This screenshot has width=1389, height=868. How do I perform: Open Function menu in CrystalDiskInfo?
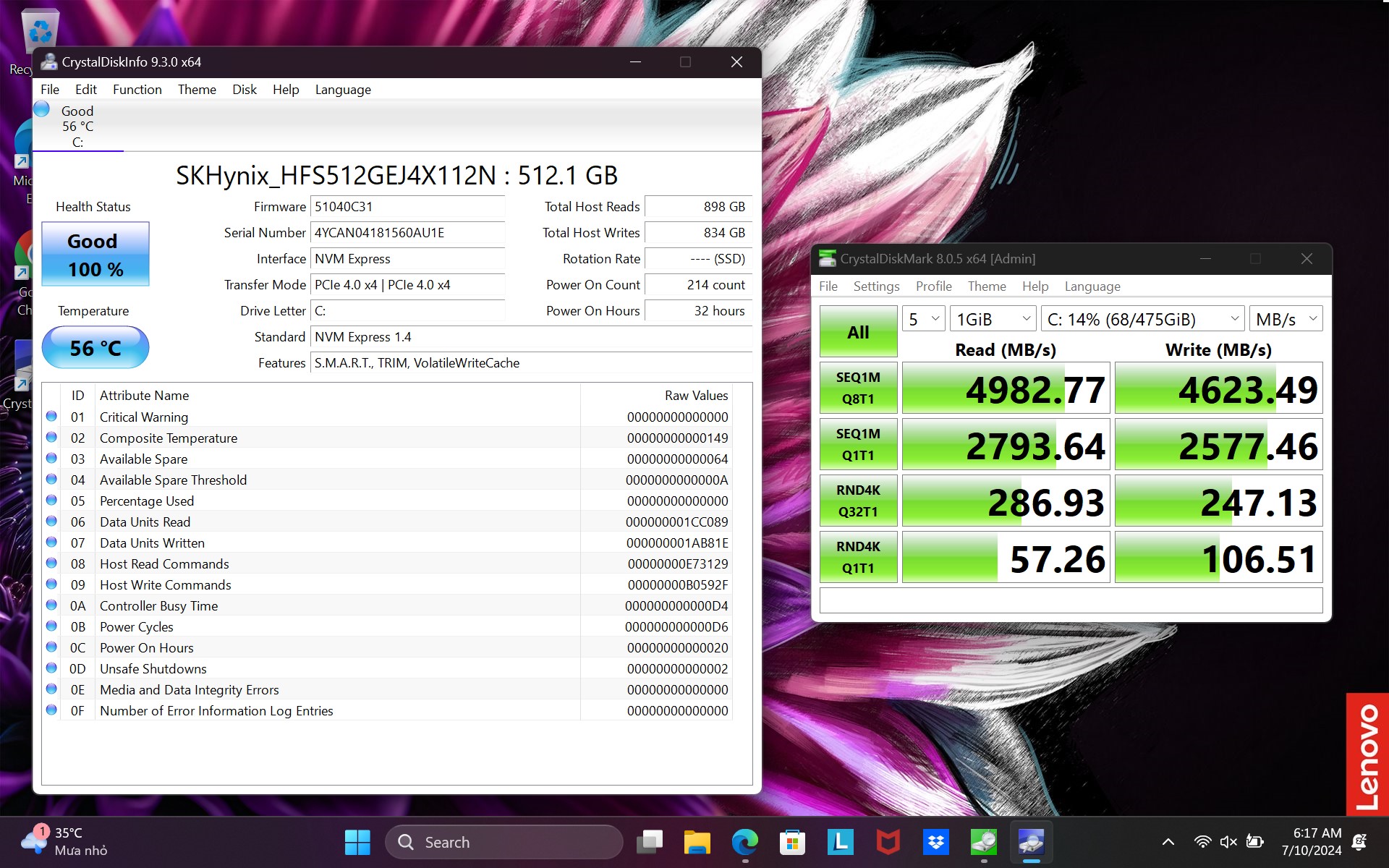(x=137, y=89)
